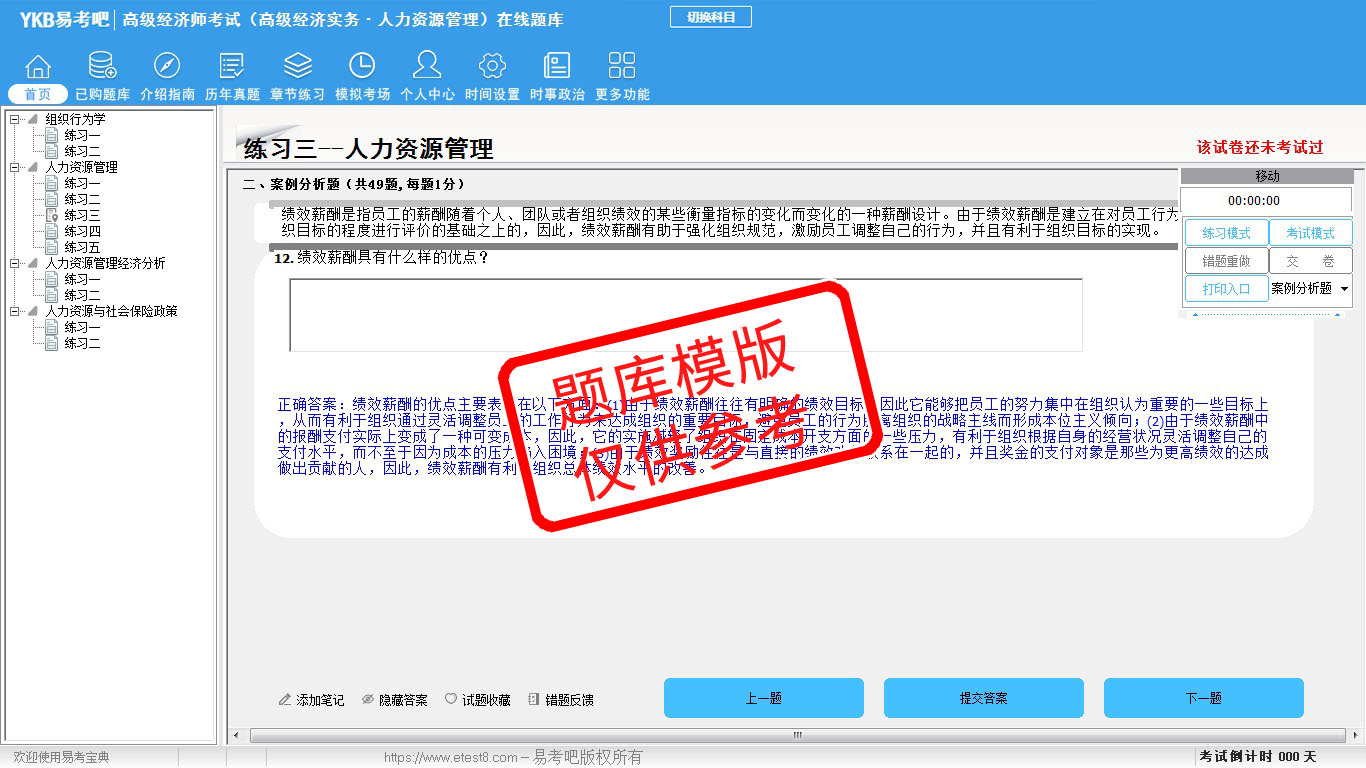Open 练习四 under 人力资源管理

[x=82, y=232]
